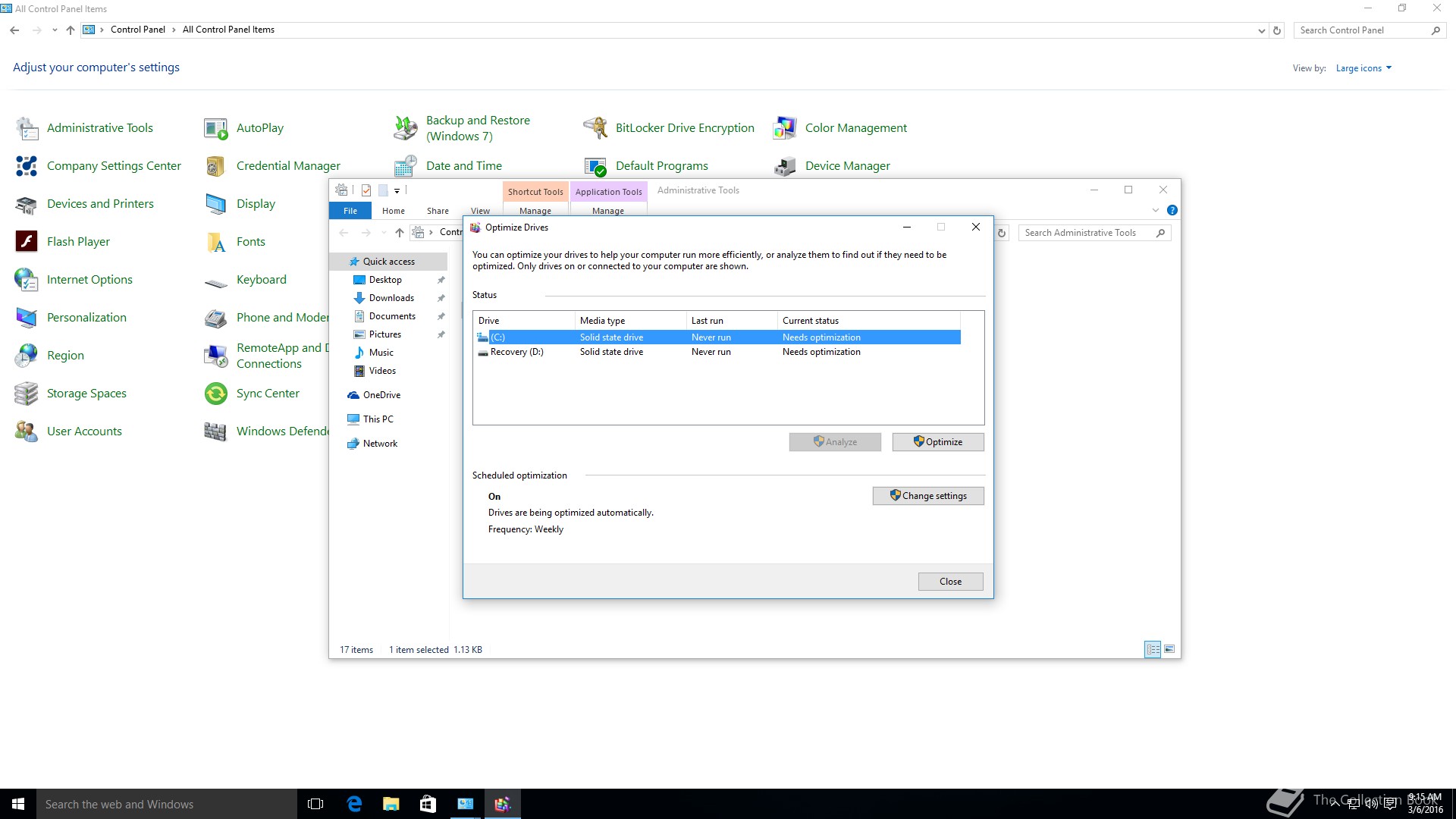Open the File tab in Administrative Tools
The image size is (1456, 819).
[x=350, y=211]
